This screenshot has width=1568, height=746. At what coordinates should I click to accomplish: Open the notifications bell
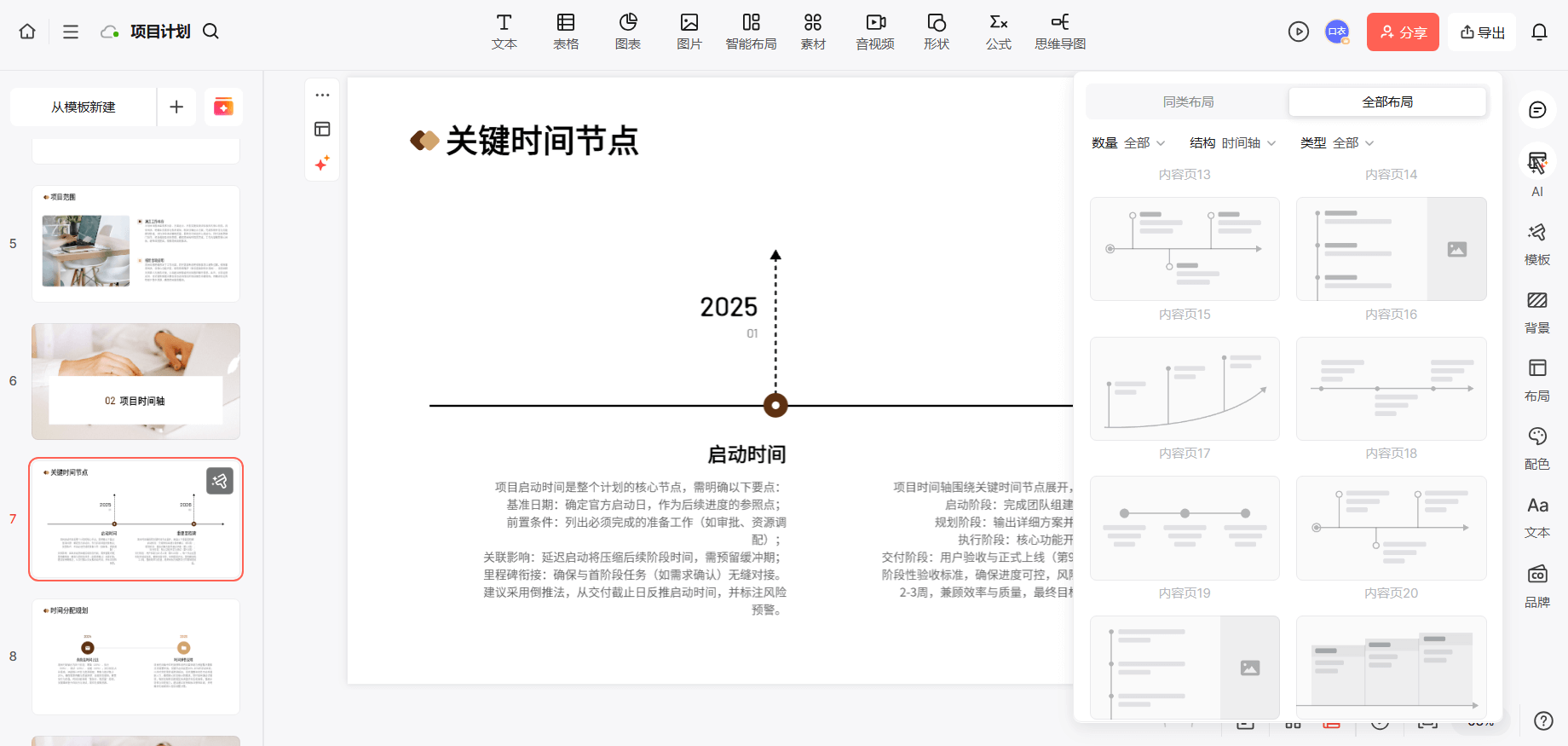1539,32
